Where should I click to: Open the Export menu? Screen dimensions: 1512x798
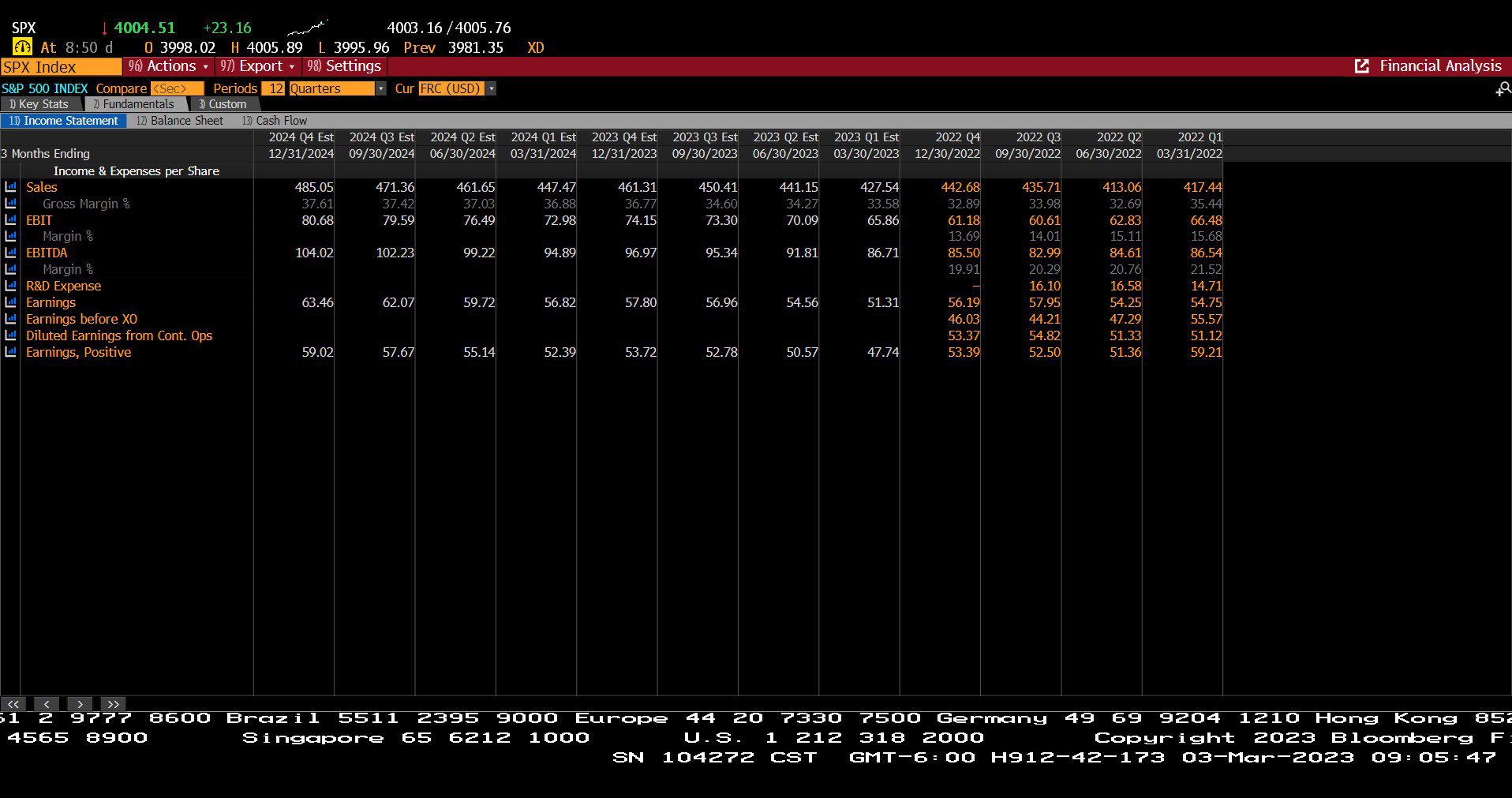coord(257,66)
